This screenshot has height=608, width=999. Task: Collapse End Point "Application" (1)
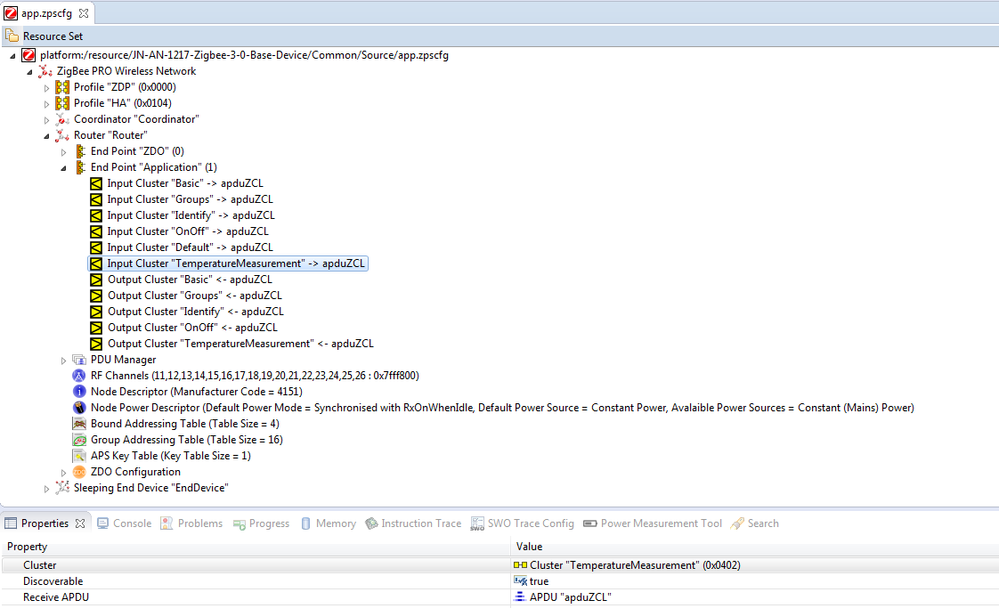(63, 168)
